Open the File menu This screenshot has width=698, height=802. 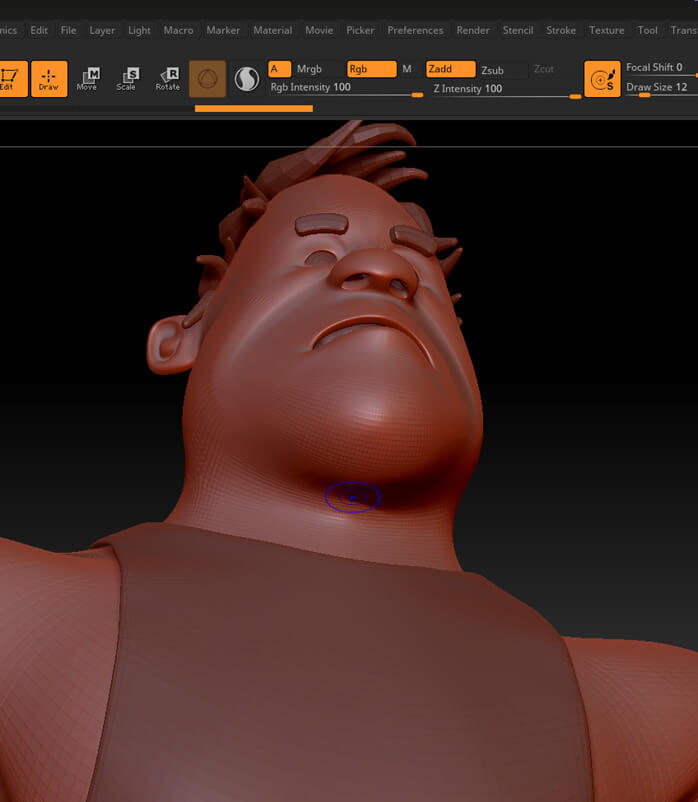[69, 30]
